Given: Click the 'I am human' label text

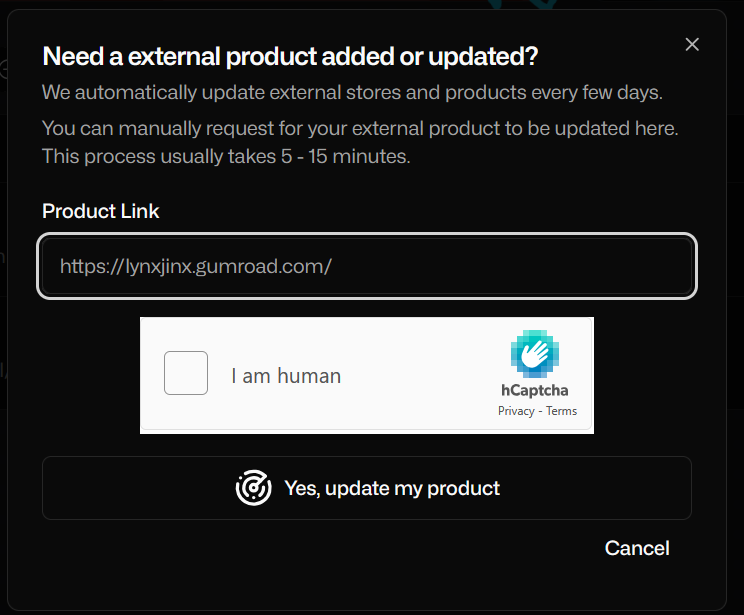Looking at the screenshot, I should click(x=286, y=376).
